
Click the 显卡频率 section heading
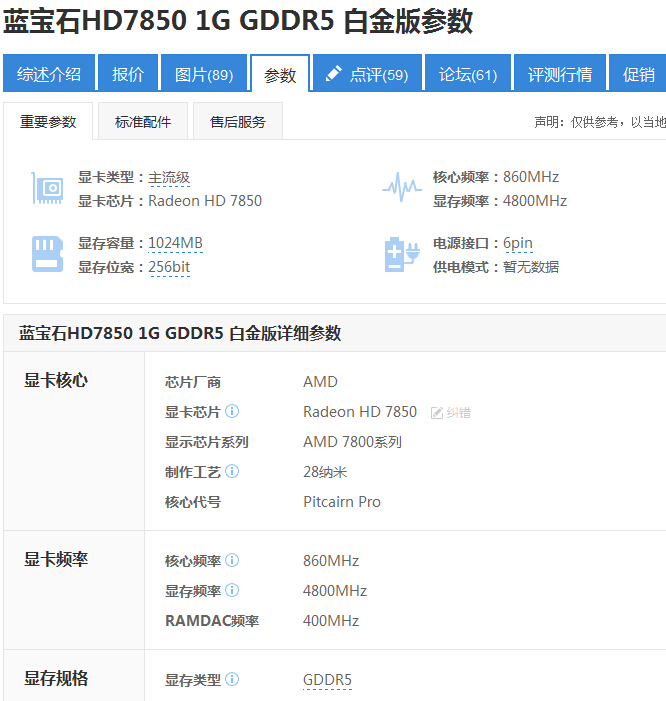(56, 559)
